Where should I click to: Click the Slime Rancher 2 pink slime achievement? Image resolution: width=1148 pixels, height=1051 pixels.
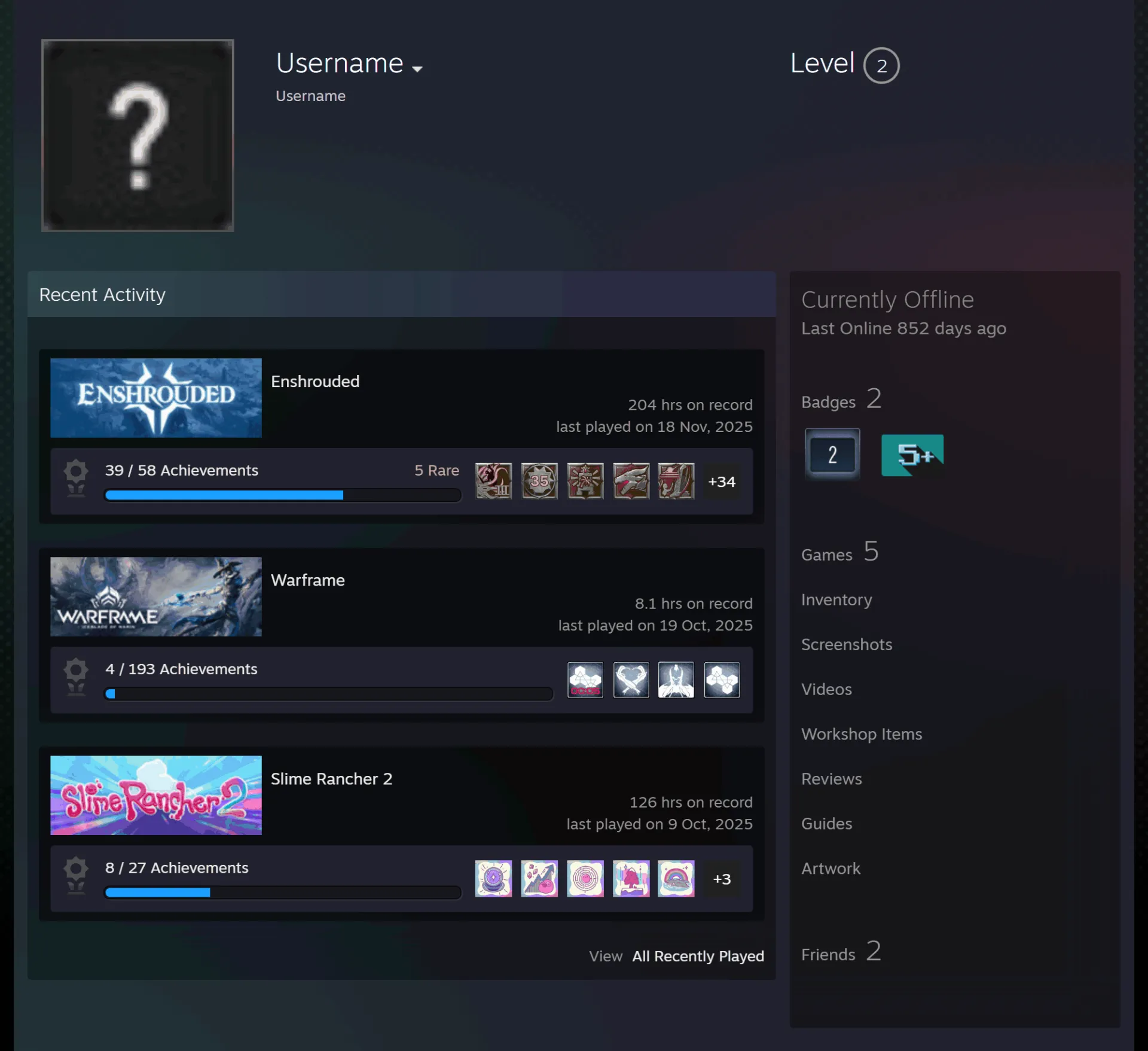tap(539, 878)
